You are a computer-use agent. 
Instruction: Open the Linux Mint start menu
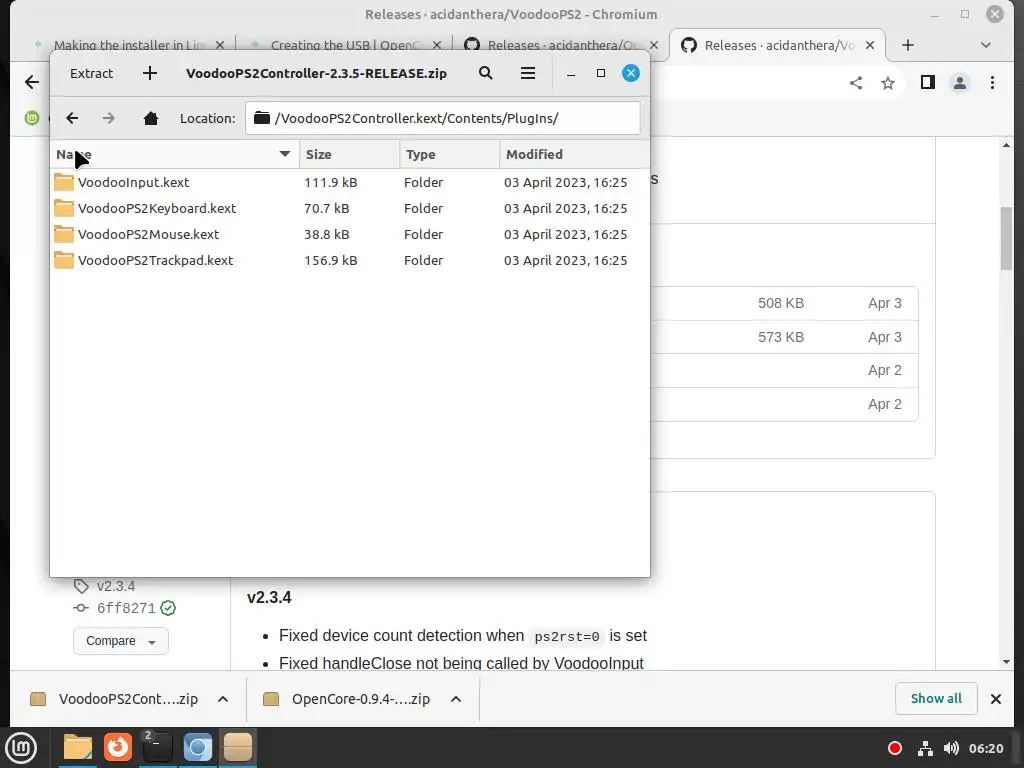21,748
